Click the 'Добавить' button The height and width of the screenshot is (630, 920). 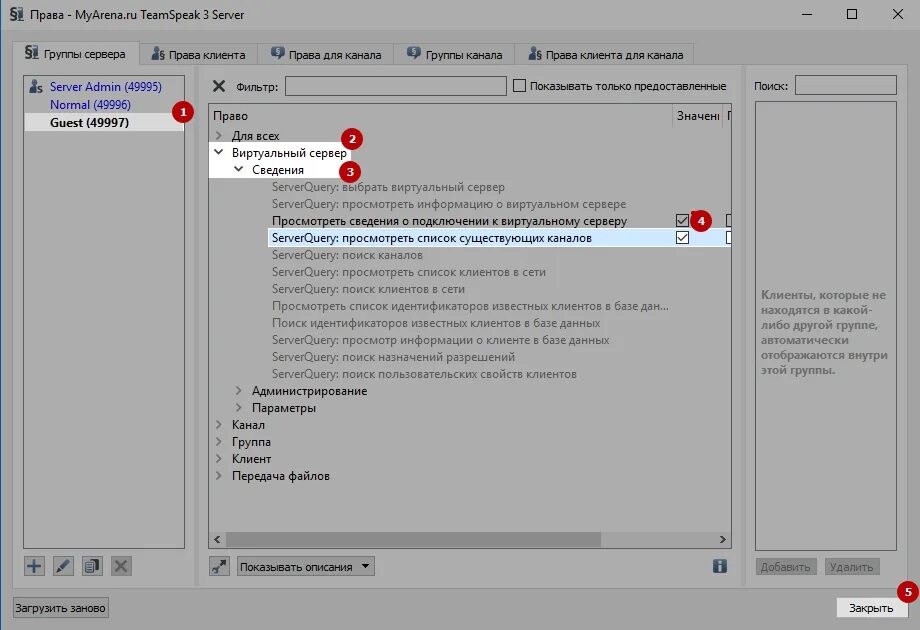[785, 567]
